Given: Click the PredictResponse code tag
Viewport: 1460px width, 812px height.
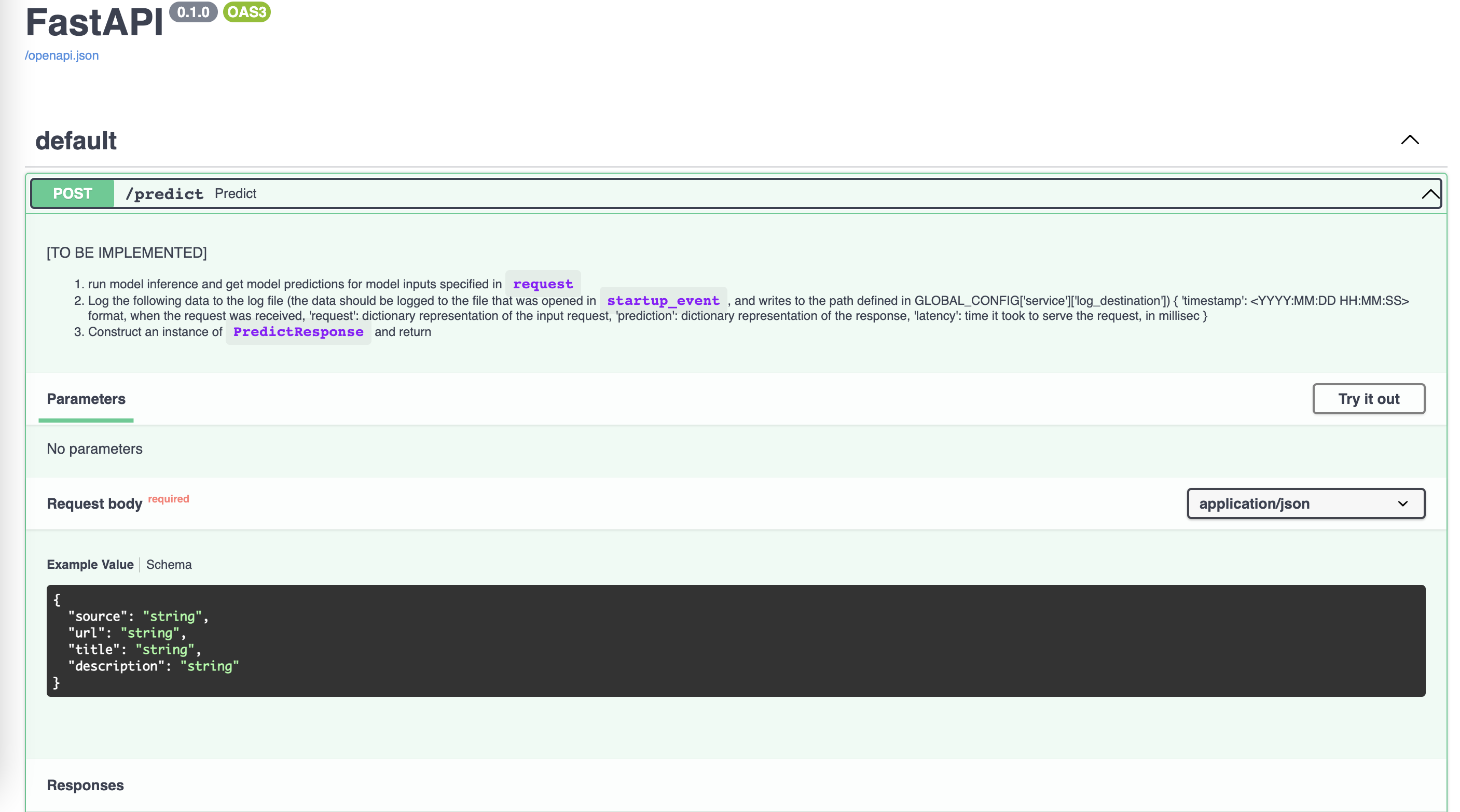Looking at the screenshot, I should 298,332.
